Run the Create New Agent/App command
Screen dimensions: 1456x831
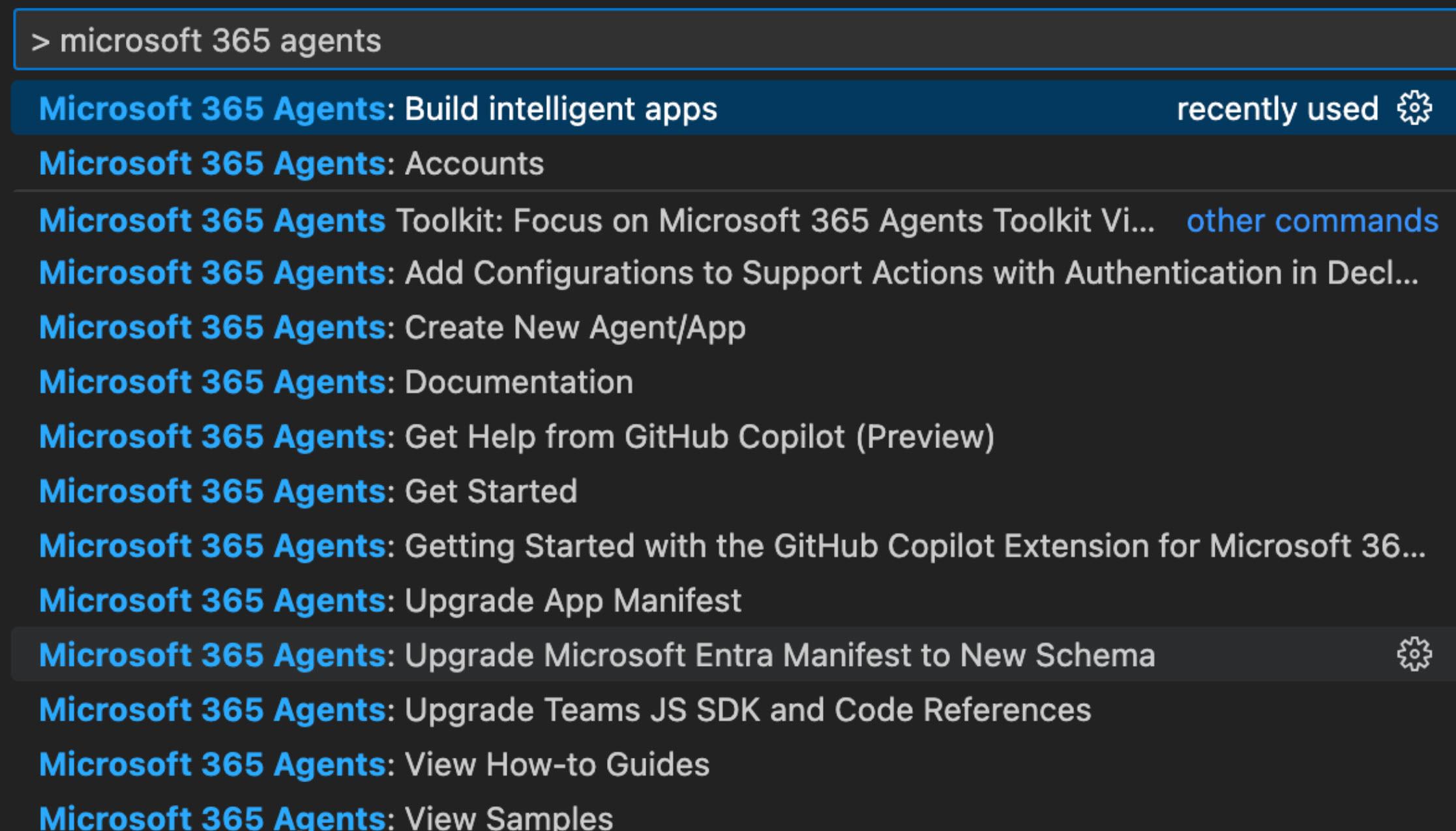click(393, 327)
